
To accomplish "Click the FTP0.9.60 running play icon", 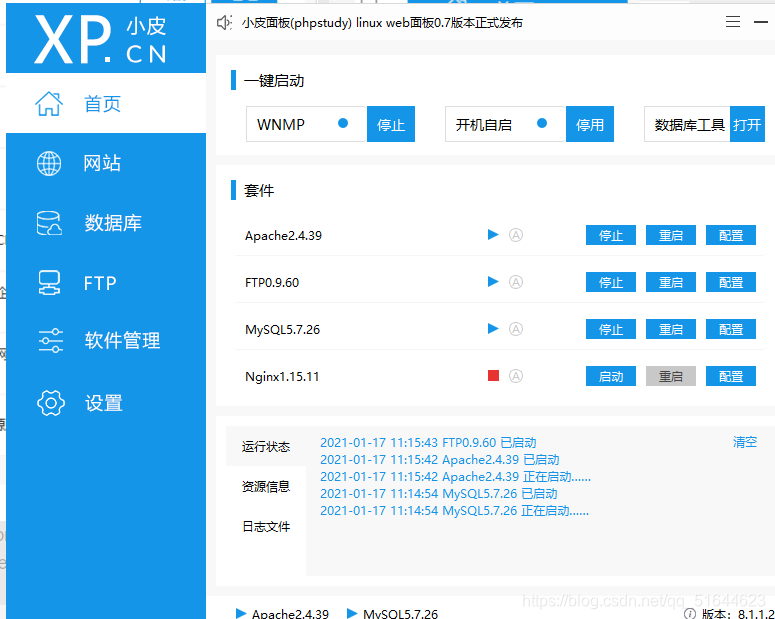I will click(493, 281).
